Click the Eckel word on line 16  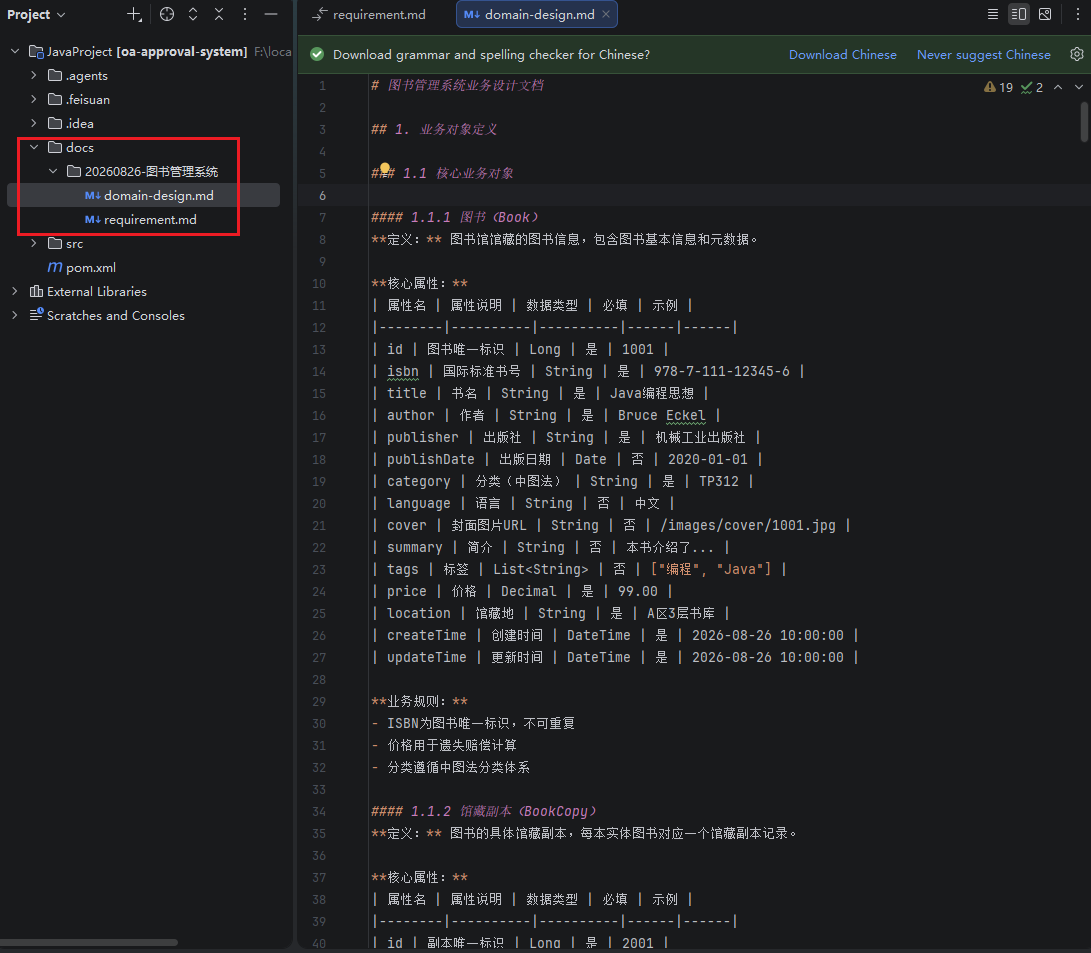(685, 416)
